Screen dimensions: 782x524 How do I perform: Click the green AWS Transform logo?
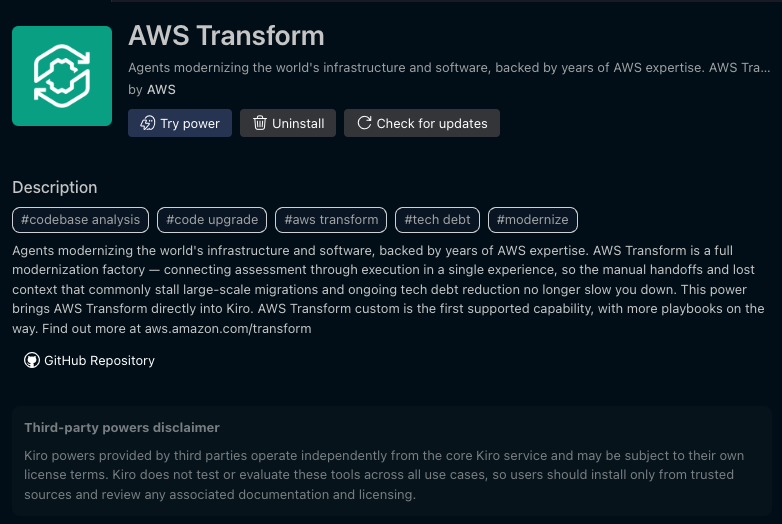62,76
